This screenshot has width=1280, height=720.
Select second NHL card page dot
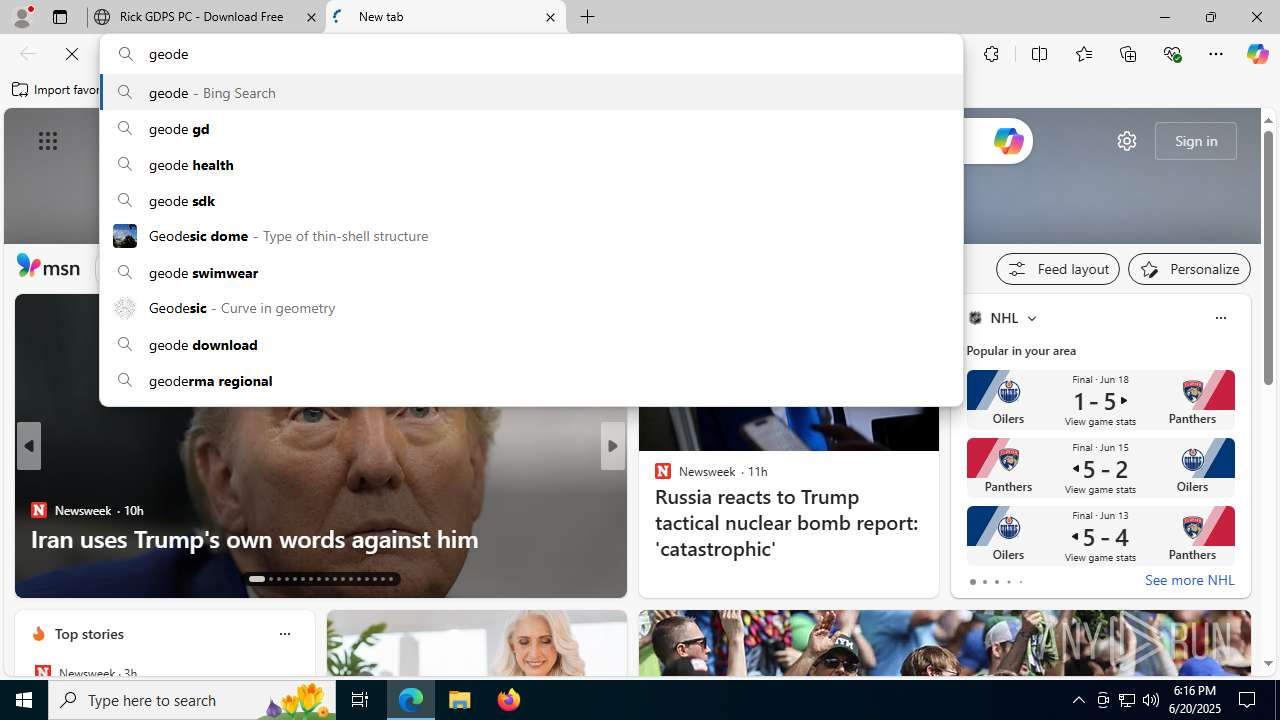pos(984,582)
